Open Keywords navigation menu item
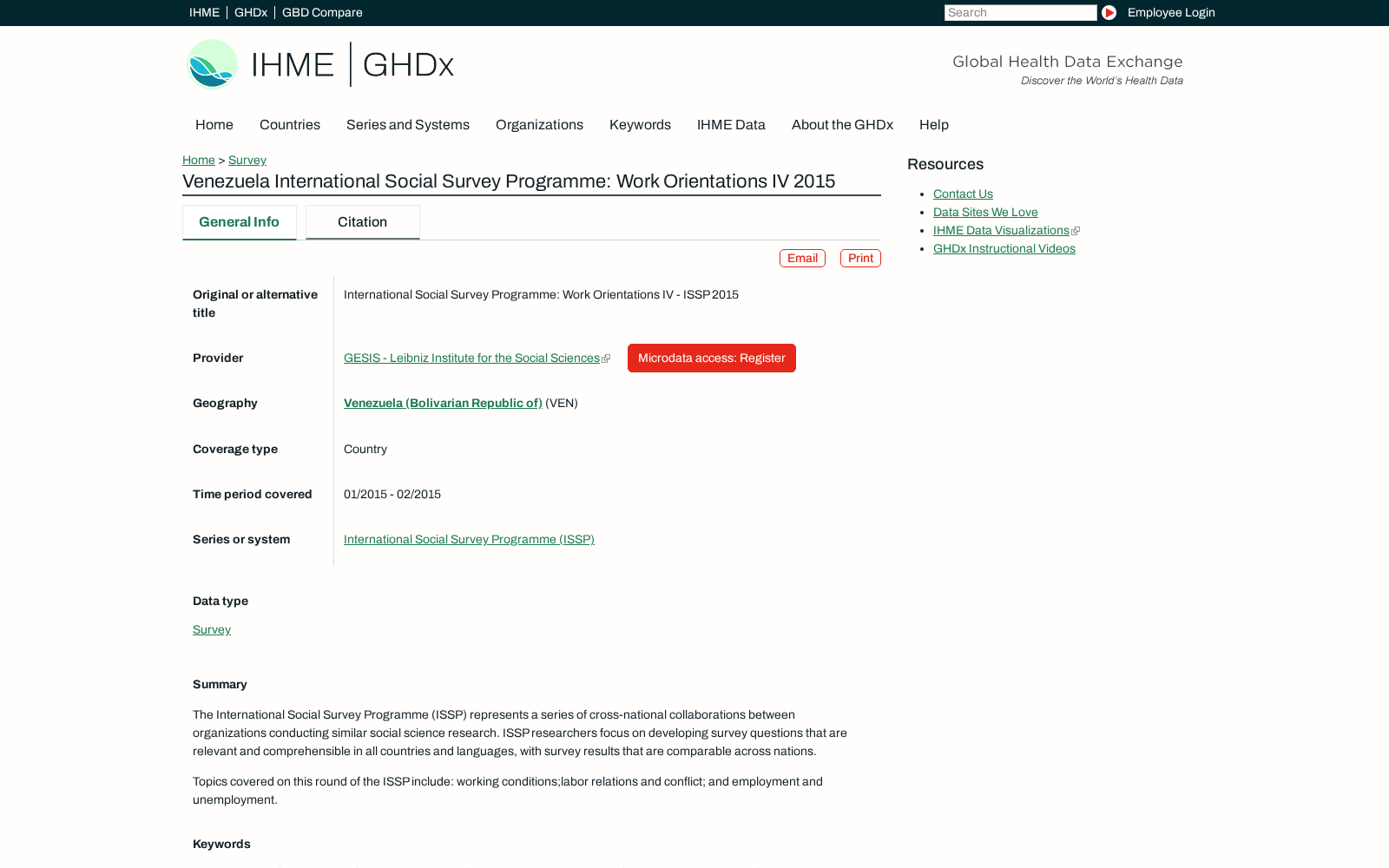Screen dimensions: 1389x868 tap(640, 125)
